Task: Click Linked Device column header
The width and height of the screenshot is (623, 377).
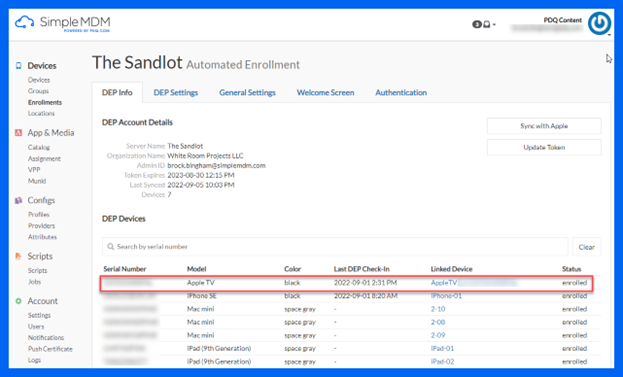Action: 451,269
